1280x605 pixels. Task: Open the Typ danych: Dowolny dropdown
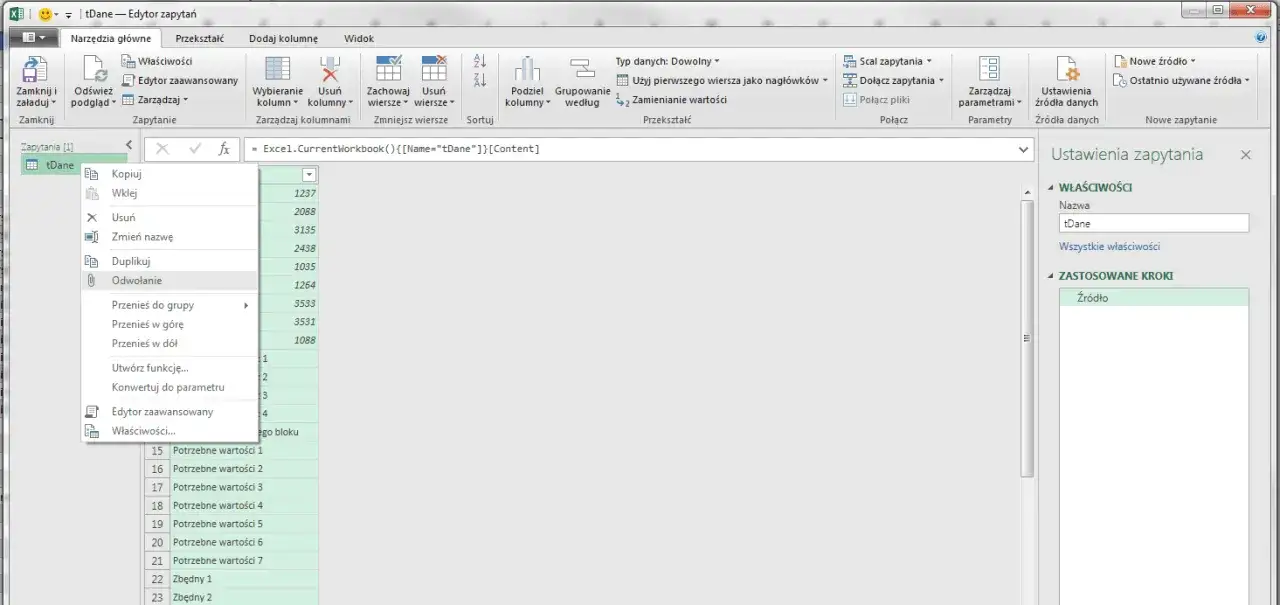point(667,61)
